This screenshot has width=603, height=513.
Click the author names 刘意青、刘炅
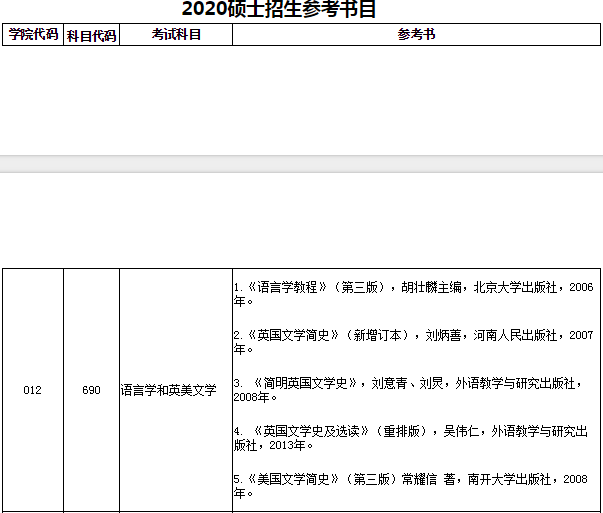tap(407, 383)
